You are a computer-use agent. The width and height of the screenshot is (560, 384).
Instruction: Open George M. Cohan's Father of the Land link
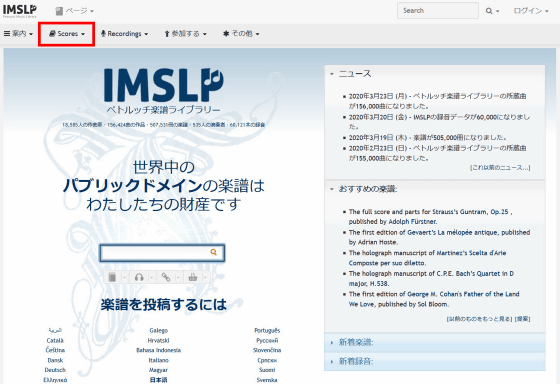(x=434, y=299)
